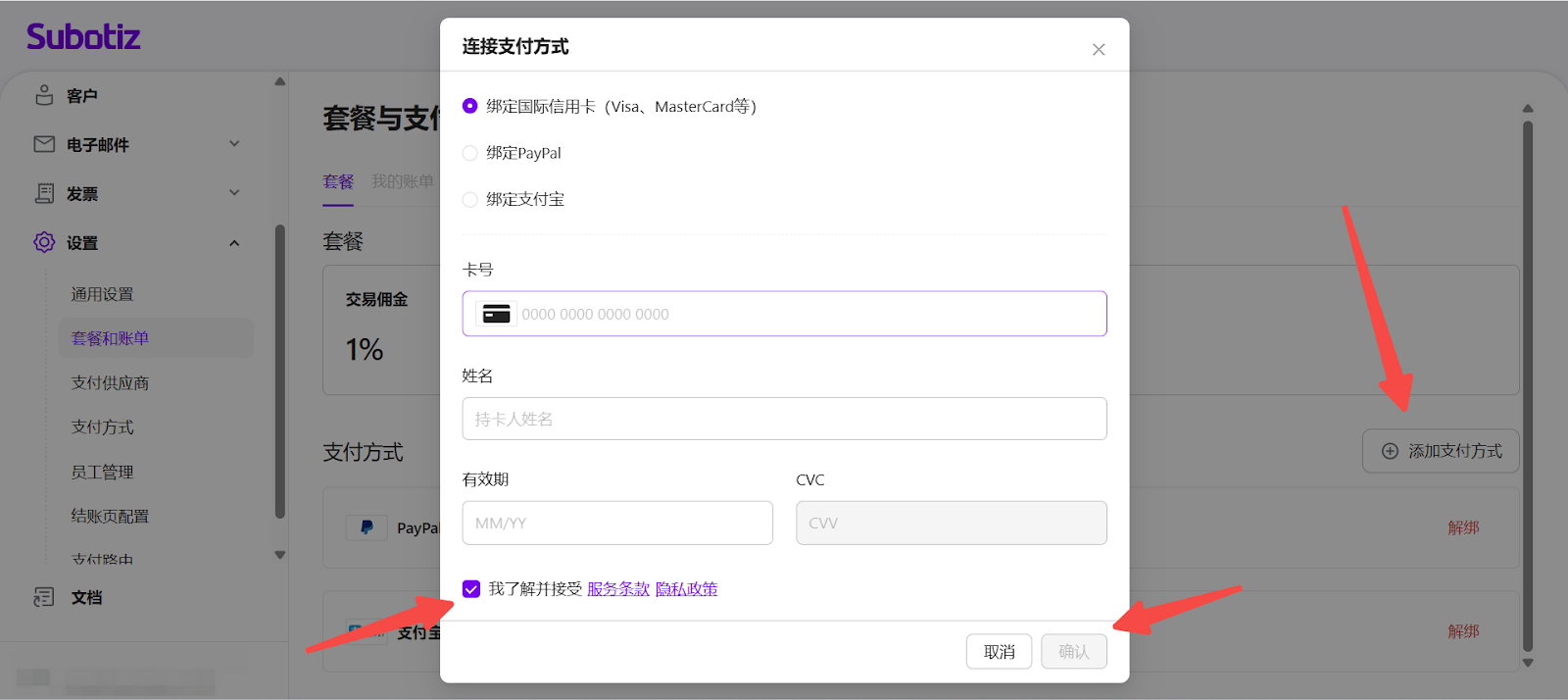
Task: Click the customer icon in sidebar
Action: tap(44, 95)
